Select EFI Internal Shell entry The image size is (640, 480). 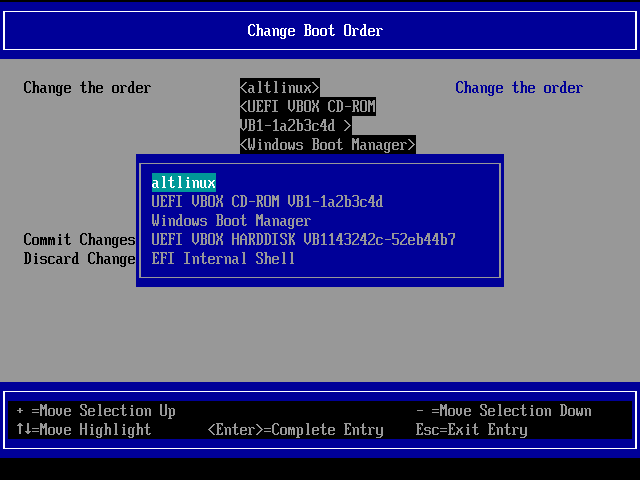click(x=223, y=259)
